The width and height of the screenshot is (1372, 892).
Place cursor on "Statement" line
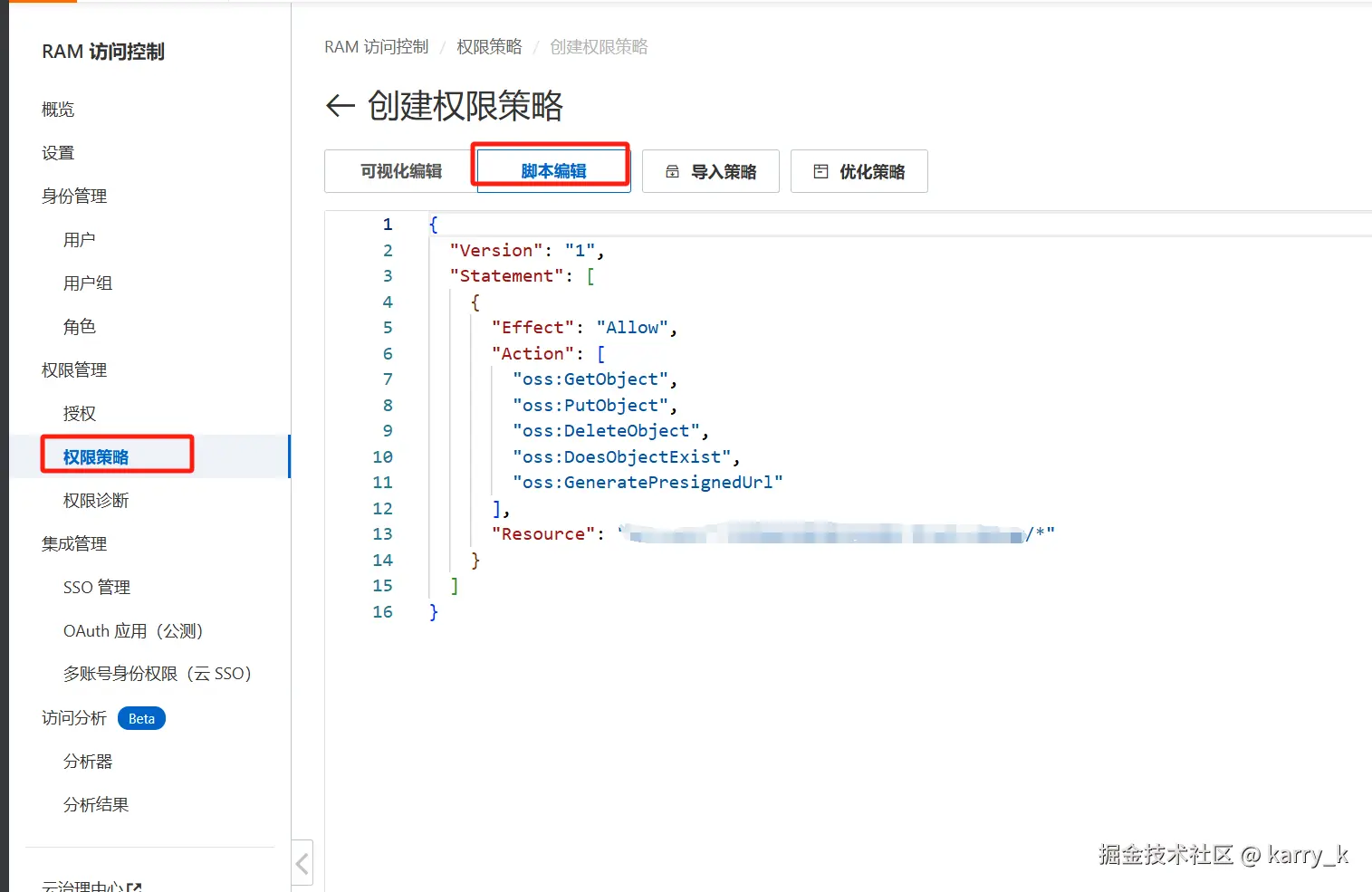(x=523, y=276)
